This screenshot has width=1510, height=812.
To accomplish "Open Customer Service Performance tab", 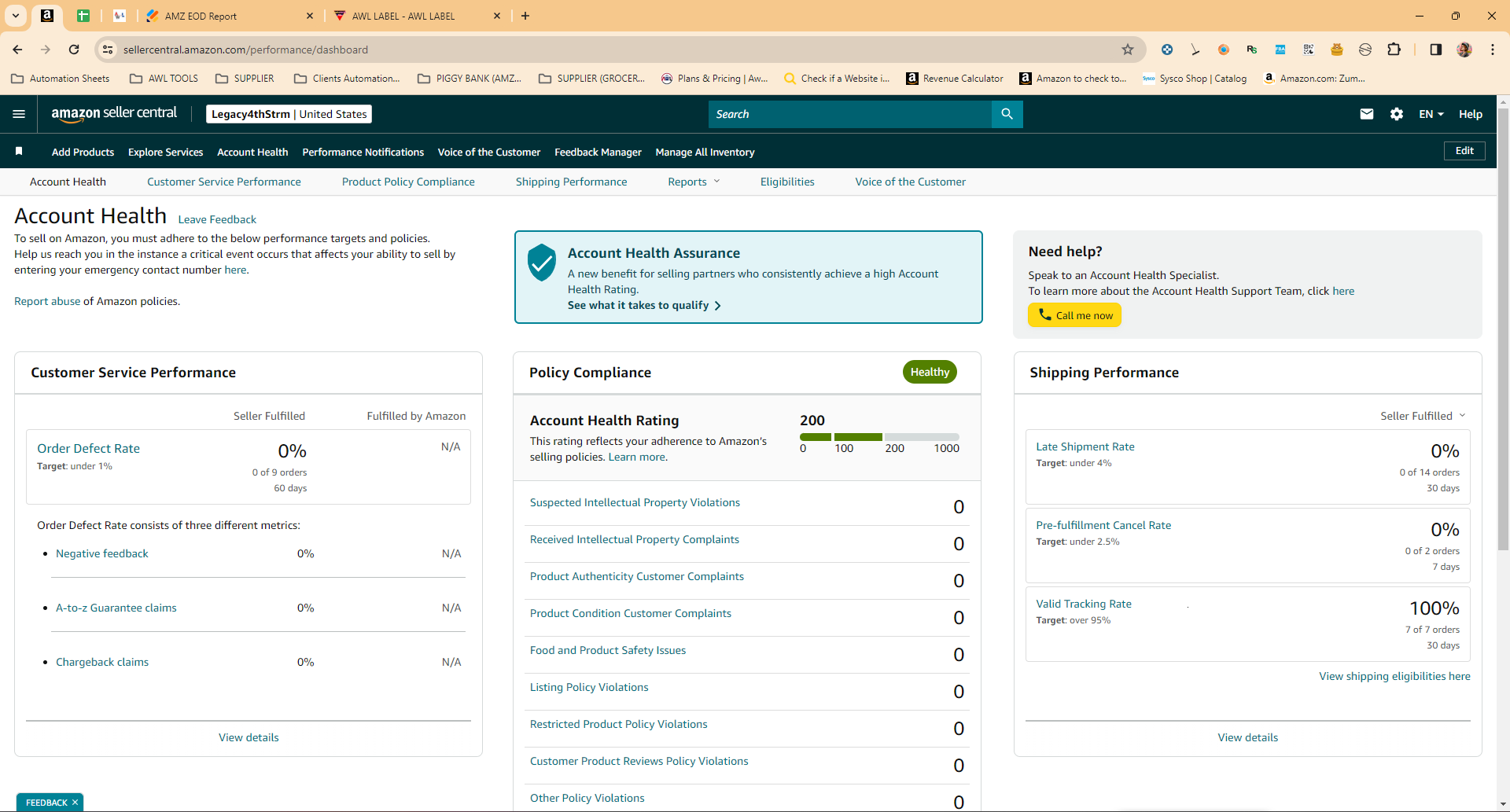I will pyautogui.click(x=223, y=182).
